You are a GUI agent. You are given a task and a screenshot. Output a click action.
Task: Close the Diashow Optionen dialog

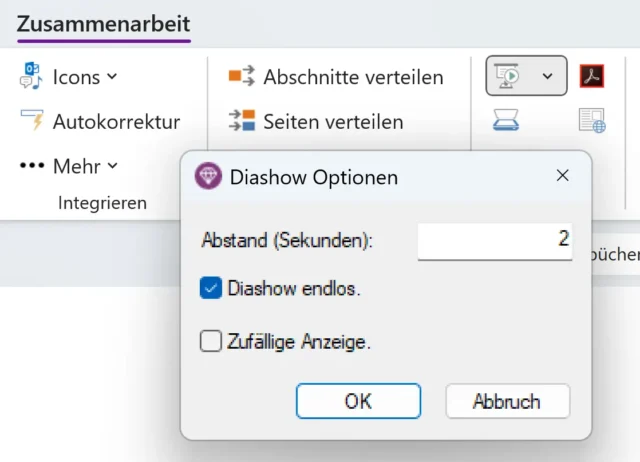click(x=563, y=176)
